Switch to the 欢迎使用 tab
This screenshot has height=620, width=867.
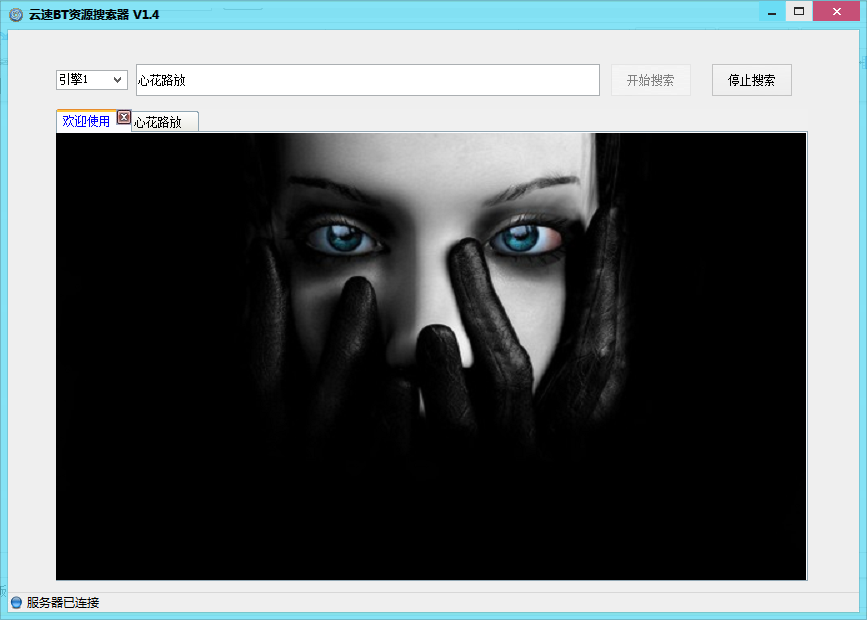coord(86,121)
